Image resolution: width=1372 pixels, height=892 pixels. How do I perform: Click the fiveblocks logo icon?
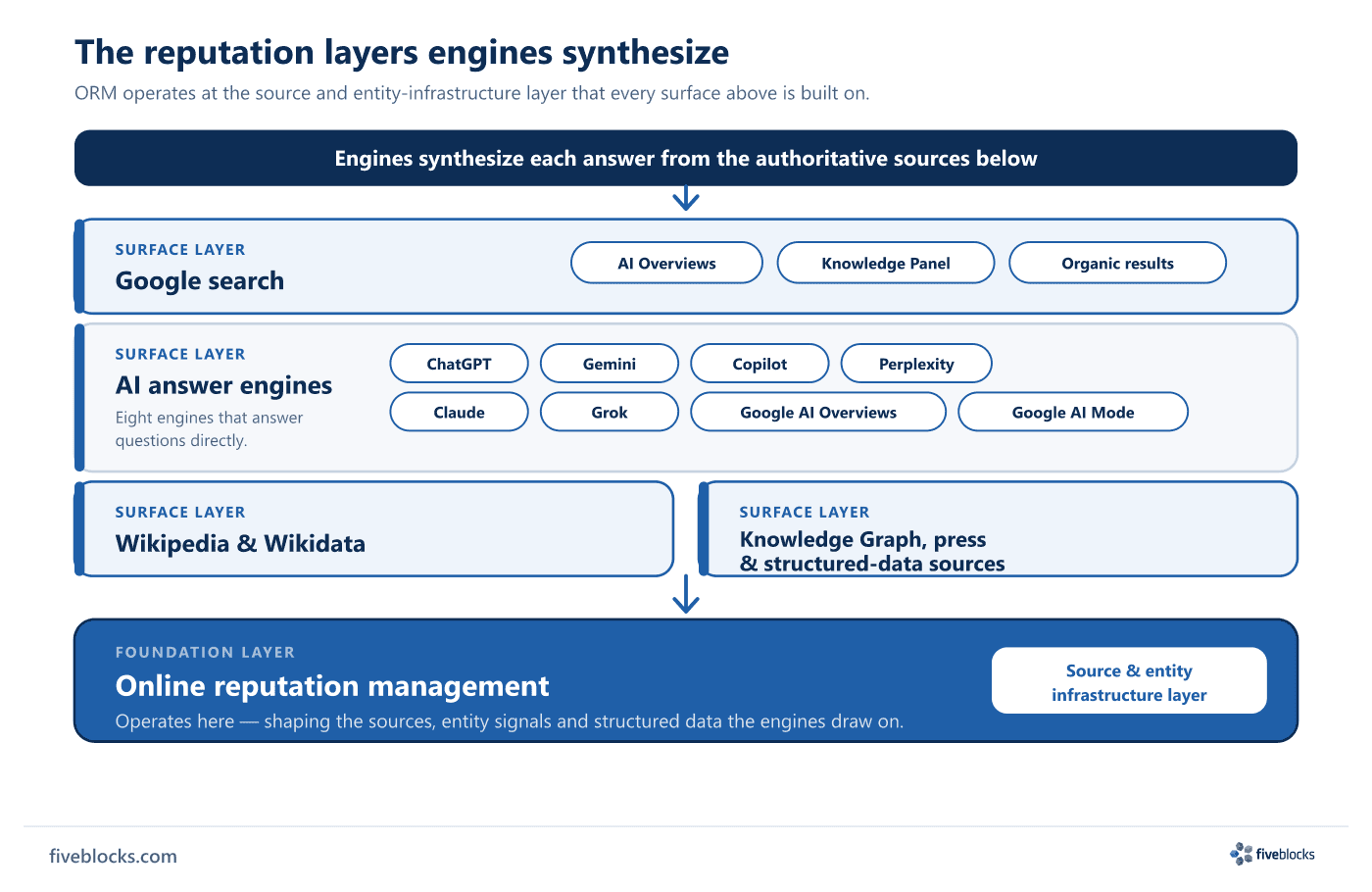[1242, 854]
